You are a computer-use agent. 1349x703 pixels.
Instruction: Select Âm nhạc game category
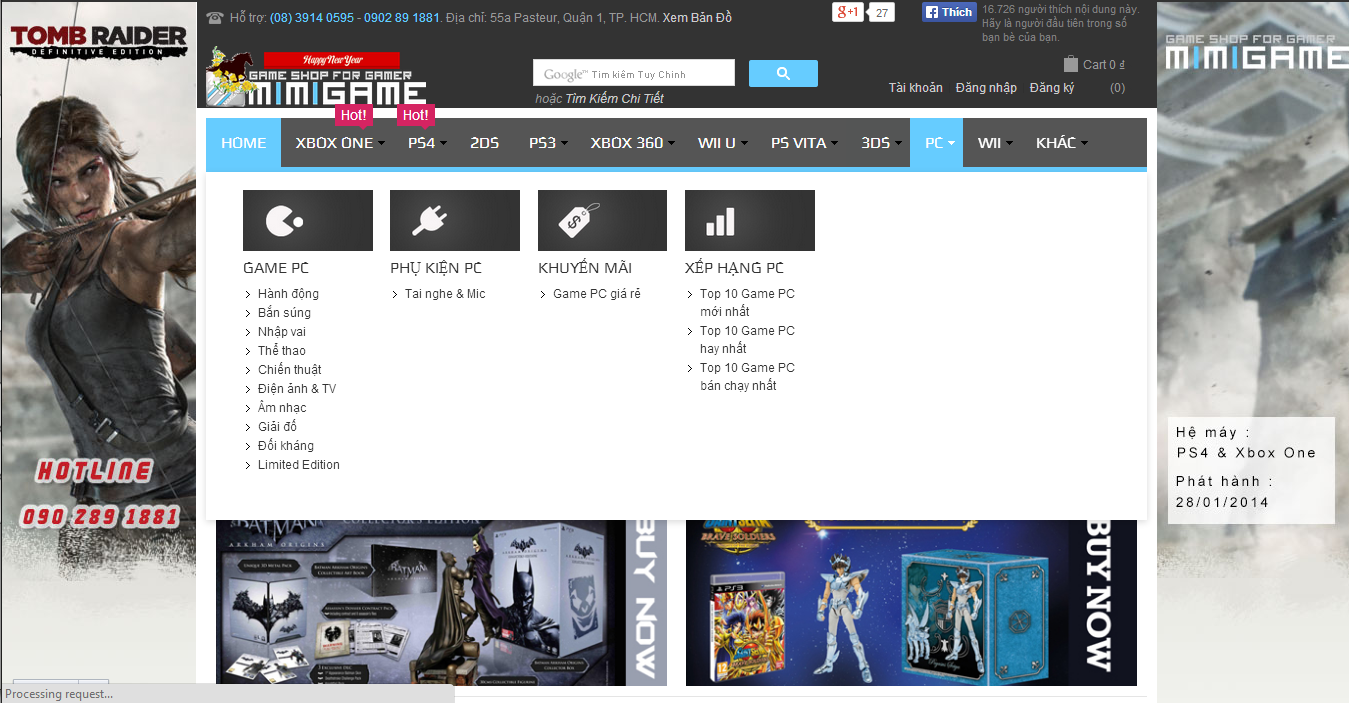pyautogui.click(x=282, y=408)
